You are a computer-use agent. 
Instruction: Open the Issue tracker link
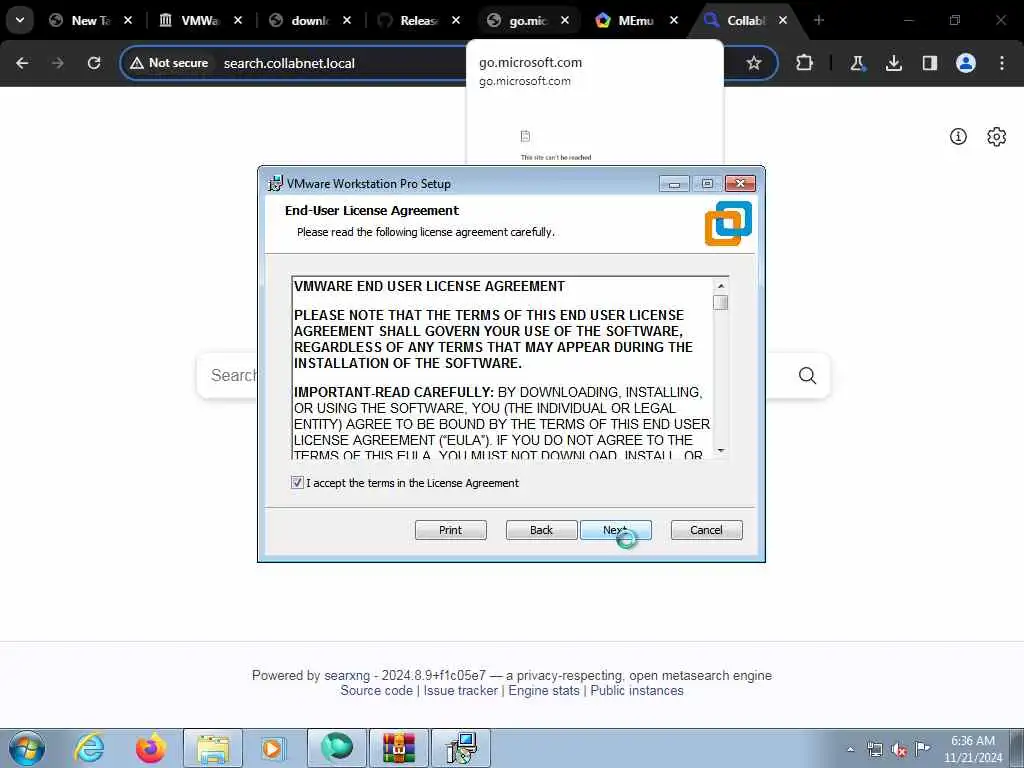click(x=460, y=691)
